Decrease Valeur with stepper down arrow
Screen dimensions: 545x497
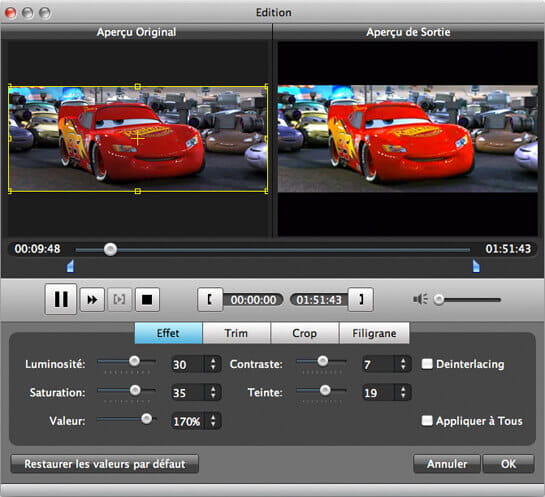[x=213, y=425]
